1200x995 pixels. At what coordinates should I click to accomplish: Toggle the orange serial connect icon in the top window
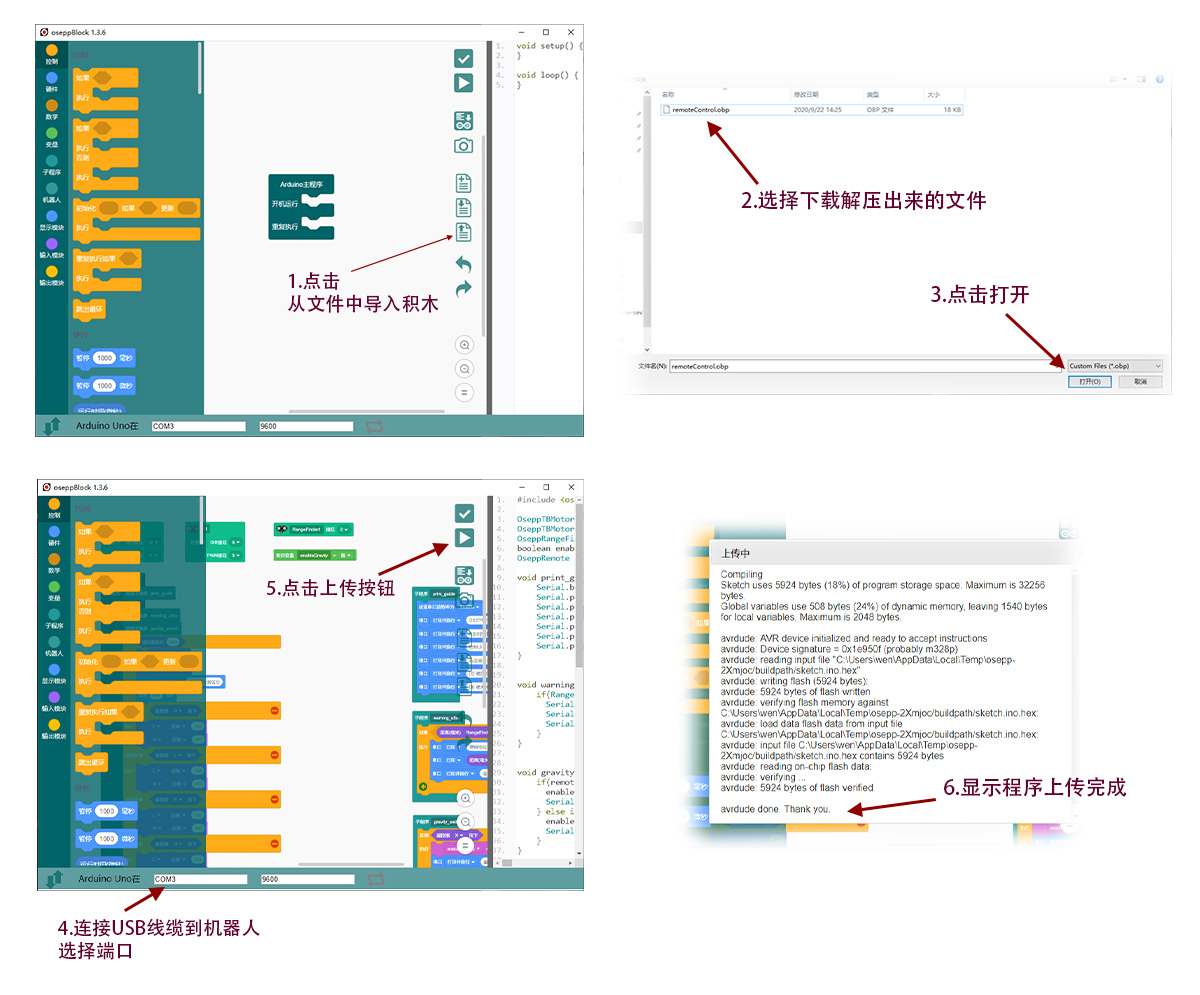click(x=374, y=426)
